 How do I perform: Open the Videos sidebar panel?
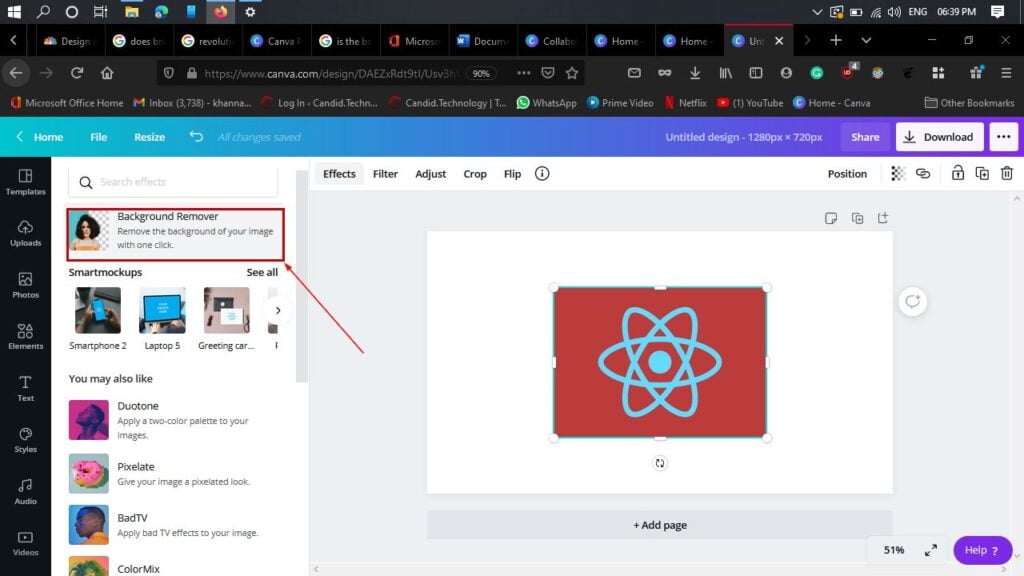tap(25, 543)
